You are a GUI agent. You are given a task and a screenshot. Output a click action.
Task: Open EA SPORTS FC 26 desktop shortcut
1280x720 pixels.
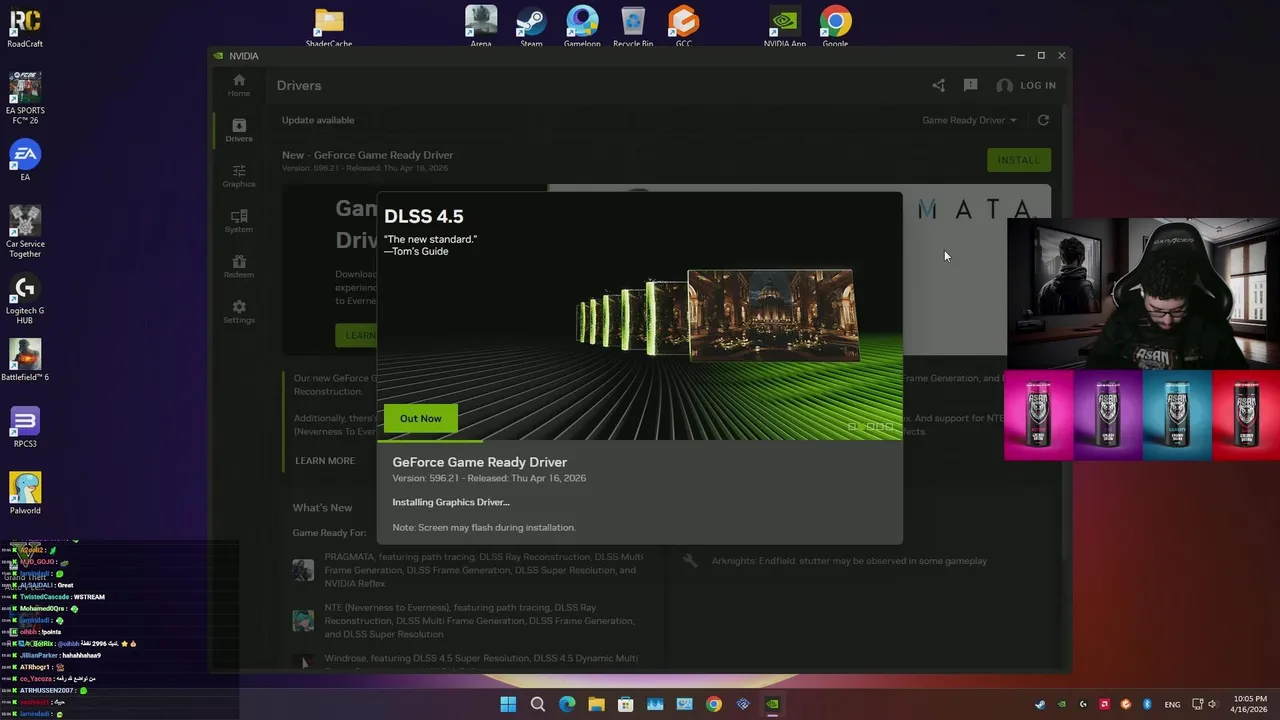(25, 98)
